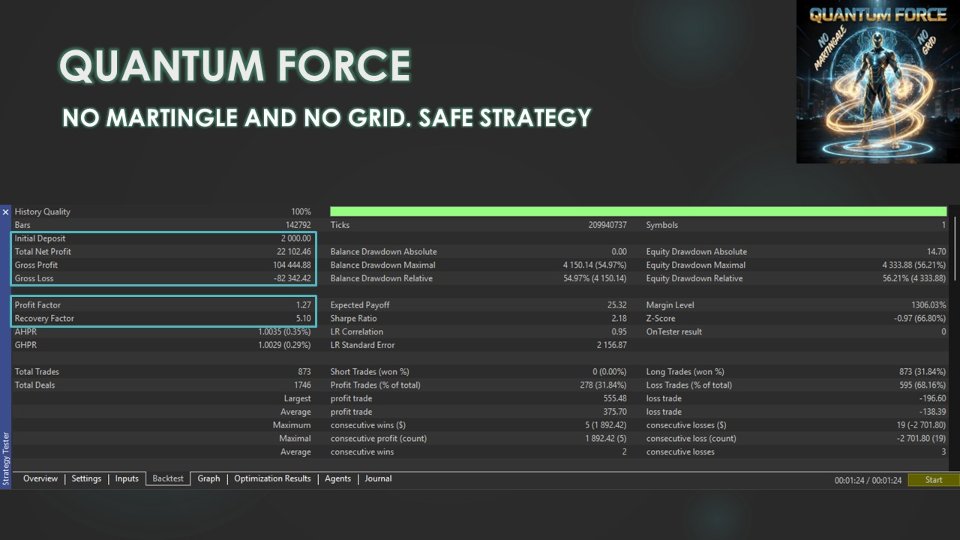This screenshot has height=540, width=960.
Task: Click the Strategy Tester vertical label
Action: pos(6,459)
